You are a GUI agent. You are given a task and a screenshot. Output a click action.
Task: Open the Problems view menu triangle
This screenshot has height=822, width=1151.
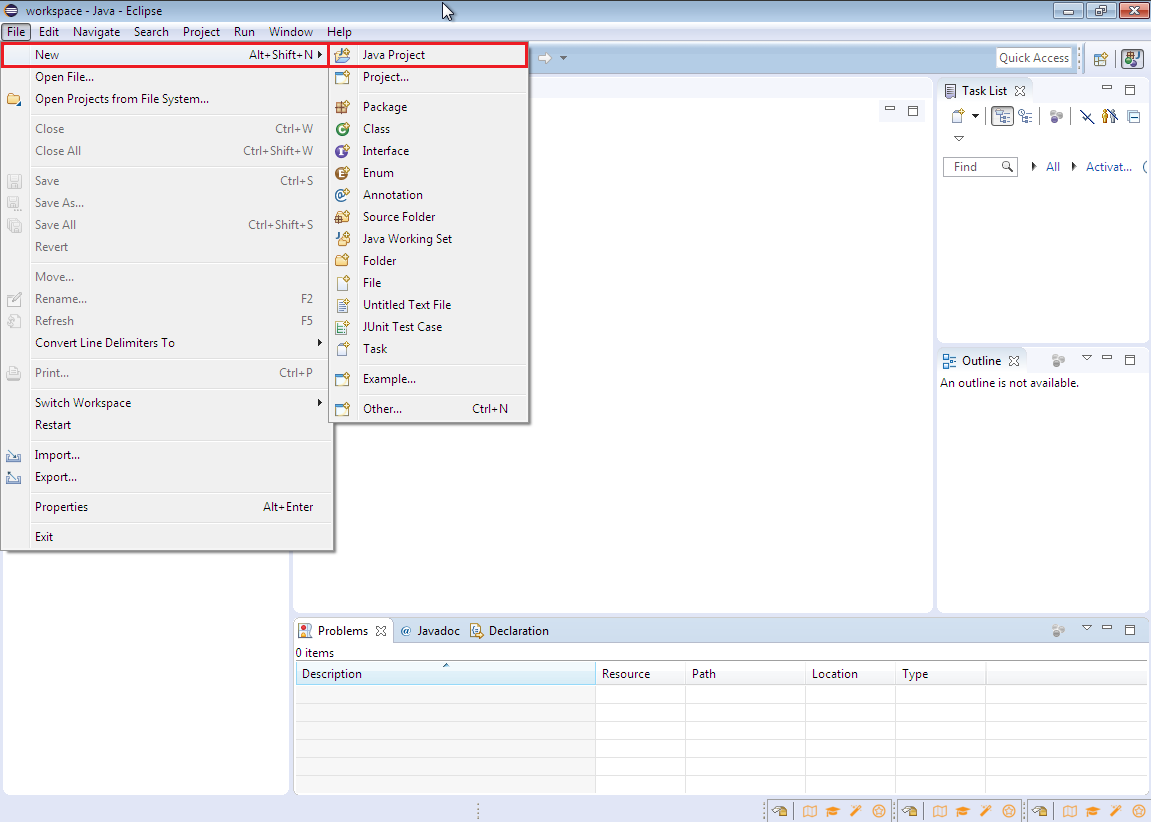pyautogui.click(x=1086, y=628)
